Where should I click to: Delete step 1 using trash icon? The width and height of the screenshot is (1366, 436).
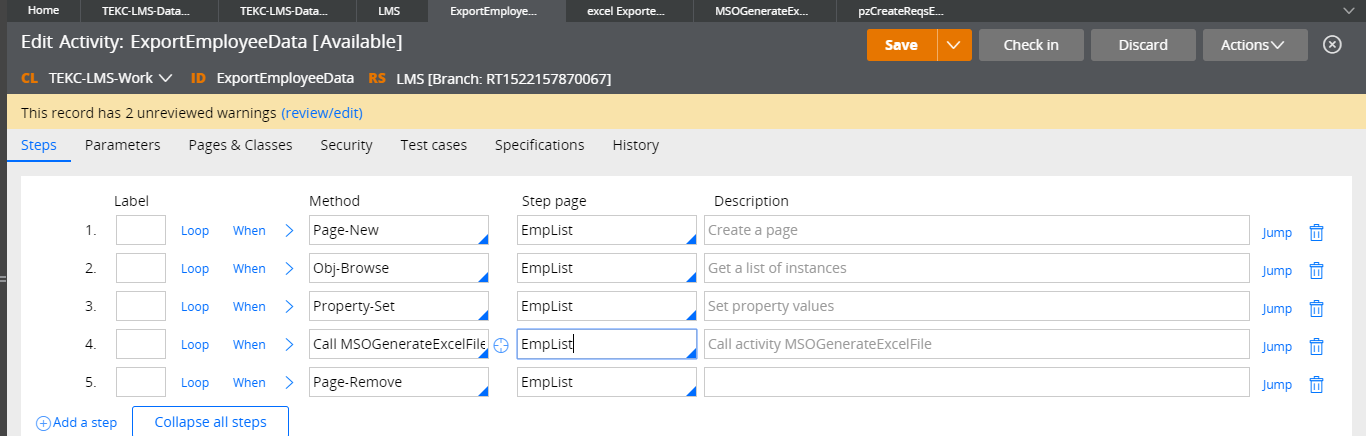tap(1317, 231)
